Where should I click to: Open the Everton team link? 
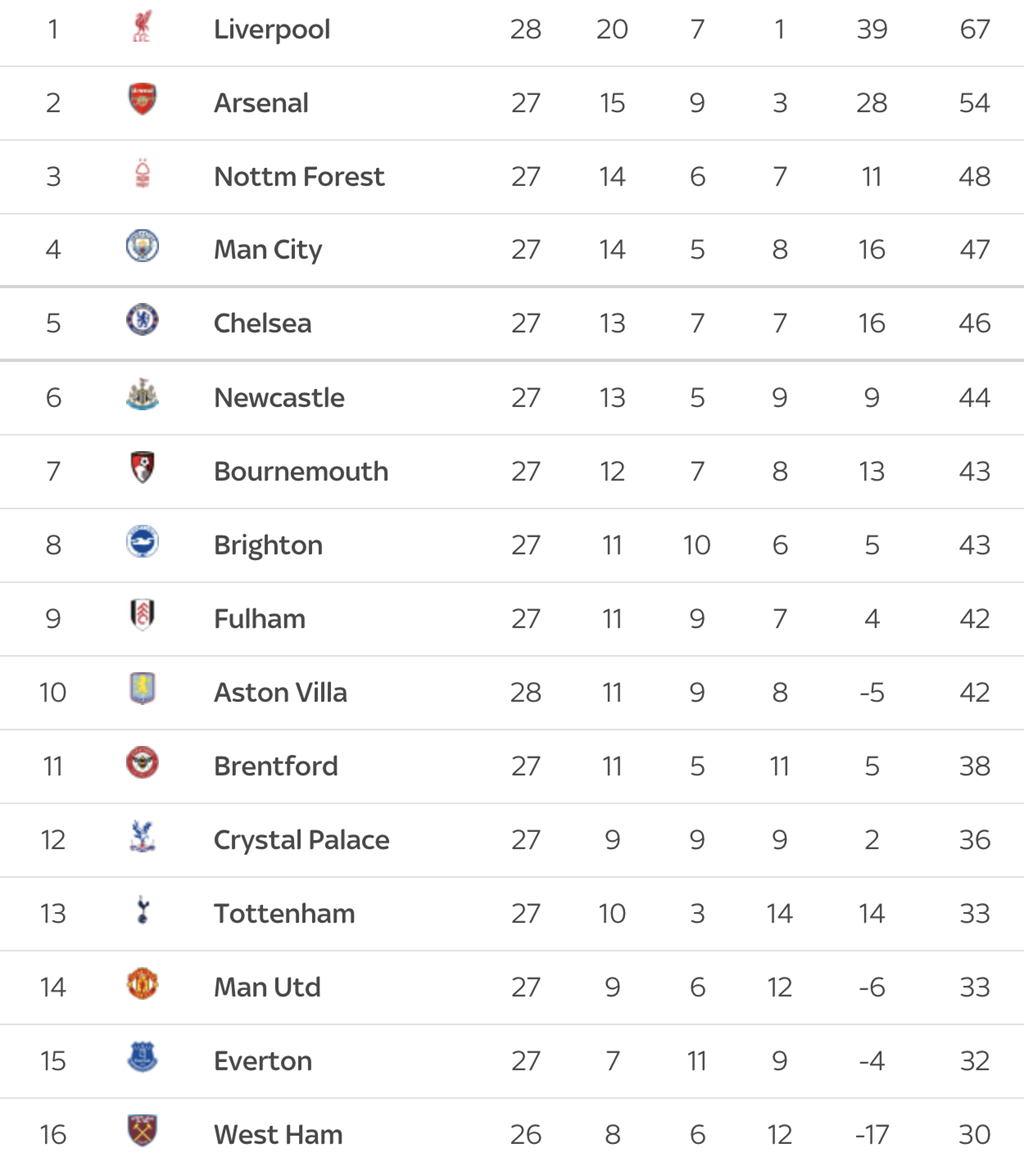point(263,1061)
